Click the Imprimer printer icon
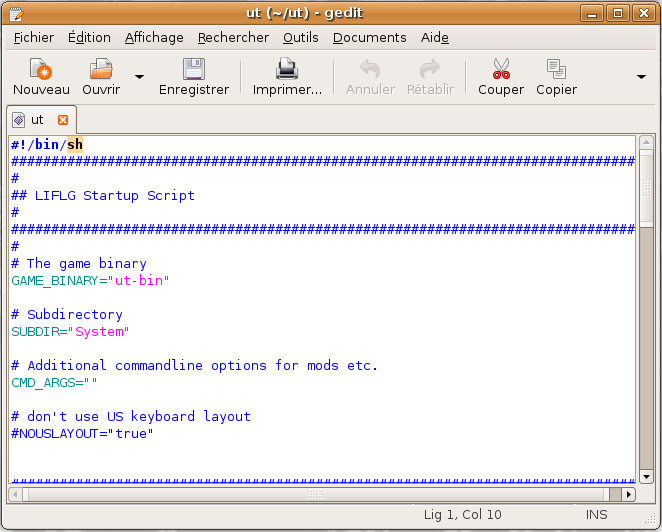Image resolution: width=662 pixels, height=532 pixels. tap(287, 70)
